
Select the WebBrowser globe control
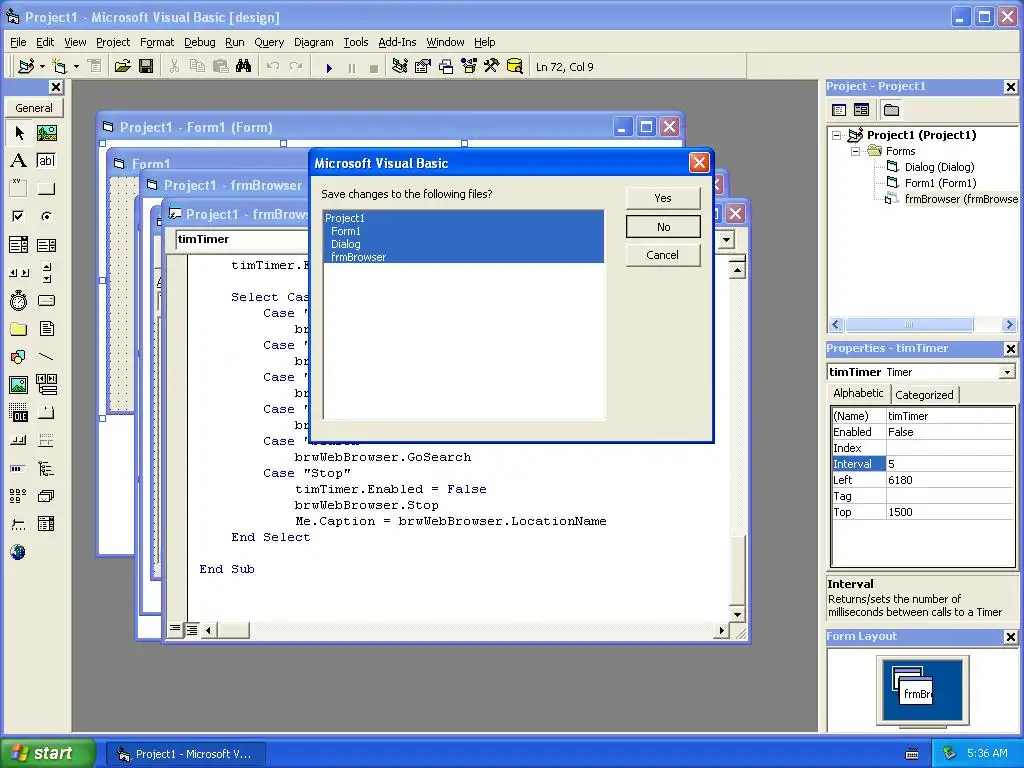pos(19,552)
